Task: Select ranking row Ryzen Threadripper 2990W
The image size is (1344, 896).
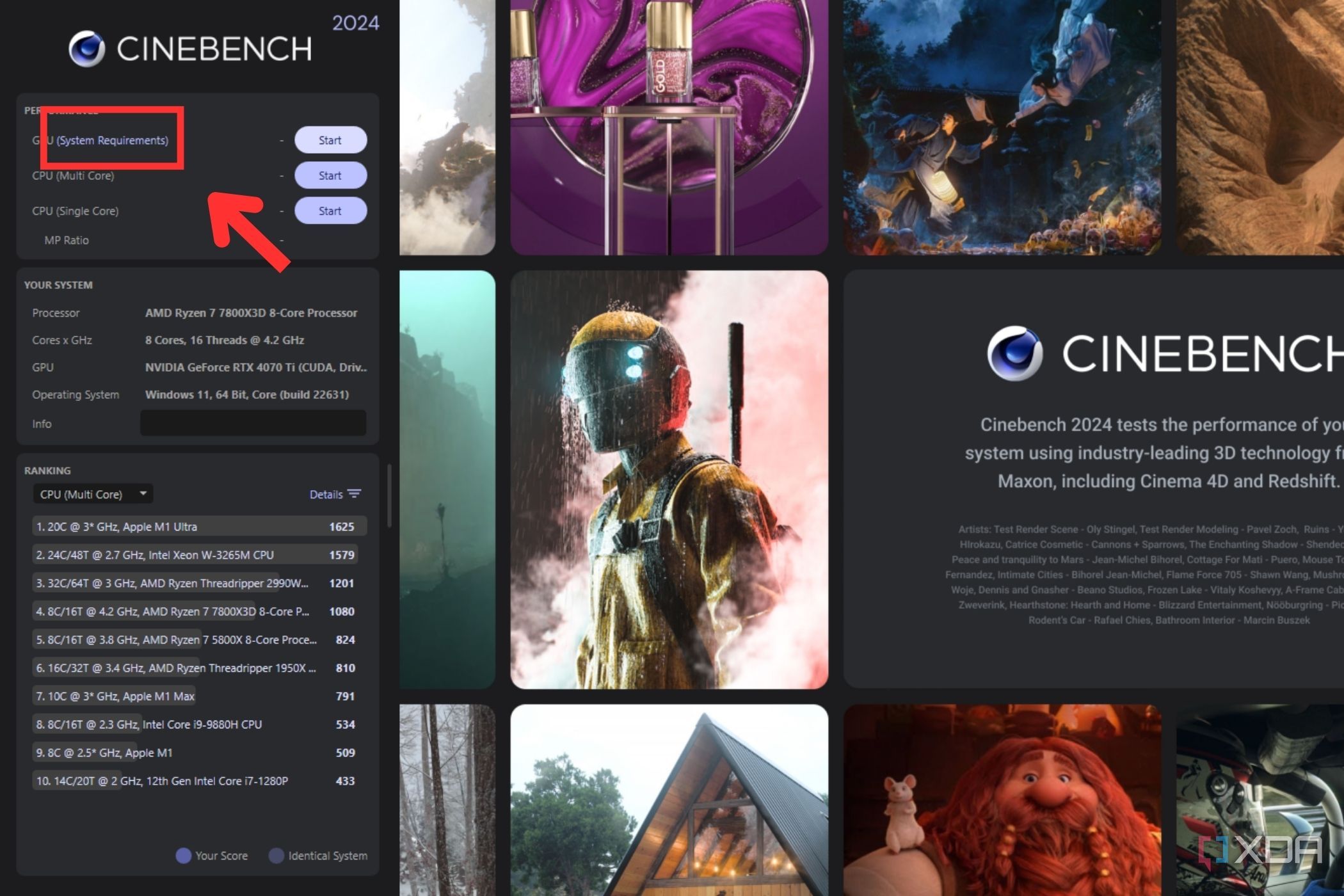Action: pos(199,583)
